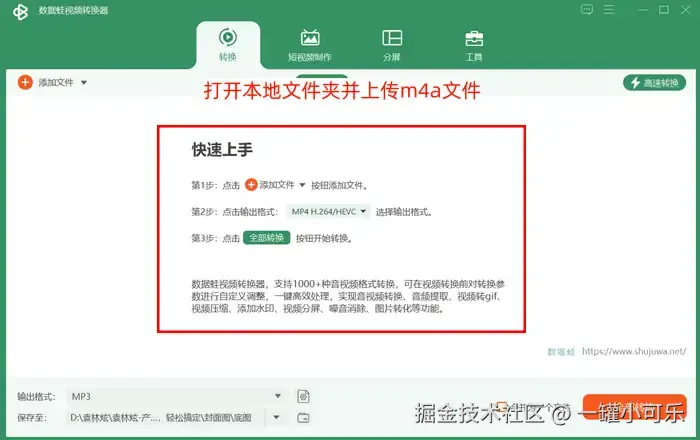Switch to the 短视频制作 tab
The image size is (700, 440).
[310, 46]
